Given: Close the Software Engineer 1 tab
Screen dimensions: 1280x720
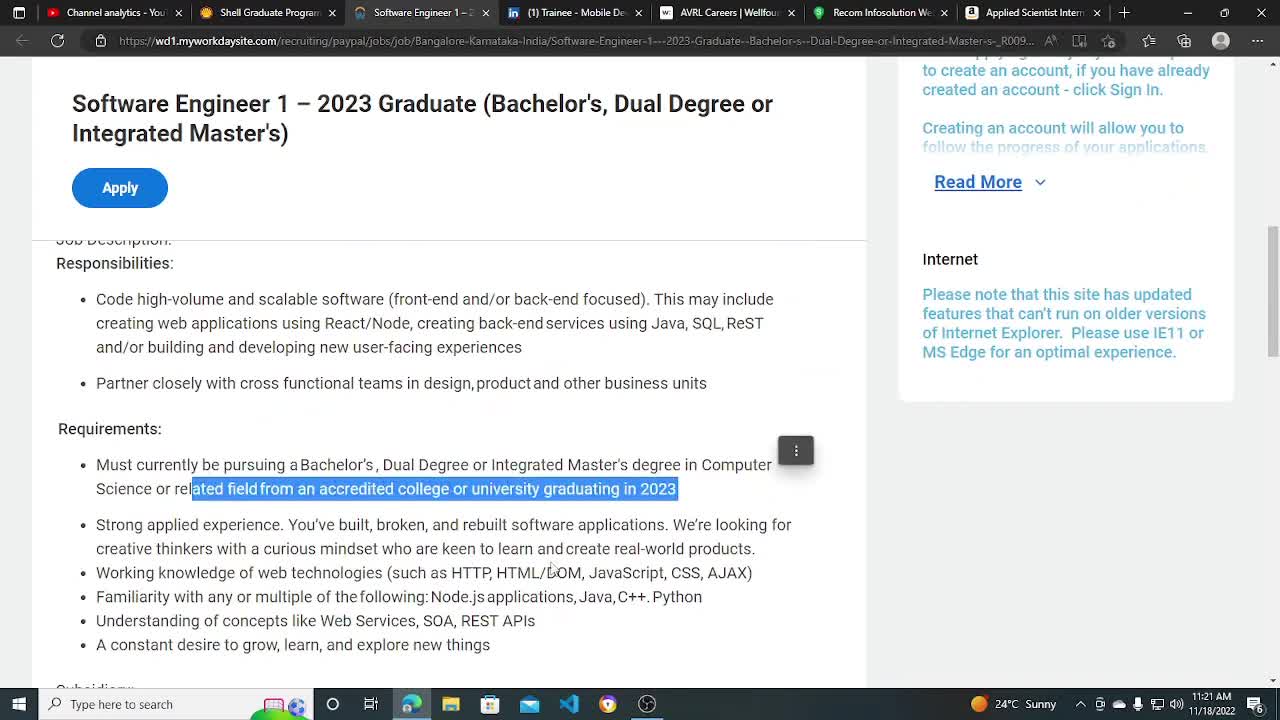Looking at the screenshot, I should 486,13.
